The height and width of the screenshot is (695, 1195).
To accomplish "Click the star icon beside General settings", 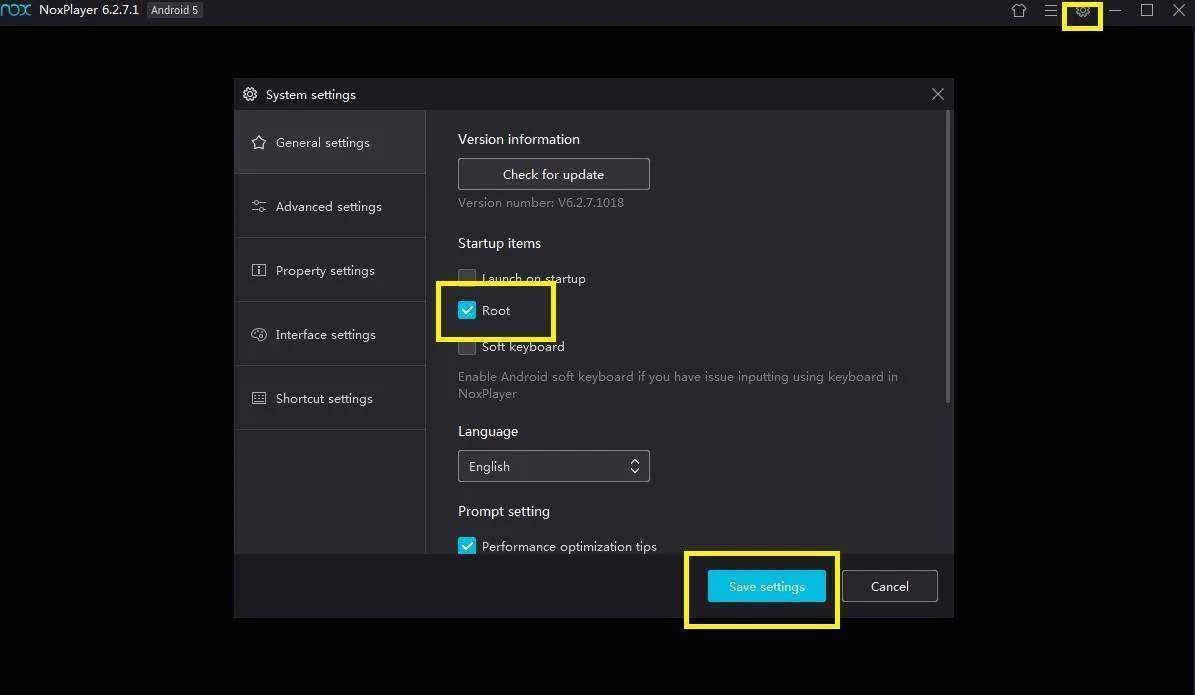I will tap(259, 143).
